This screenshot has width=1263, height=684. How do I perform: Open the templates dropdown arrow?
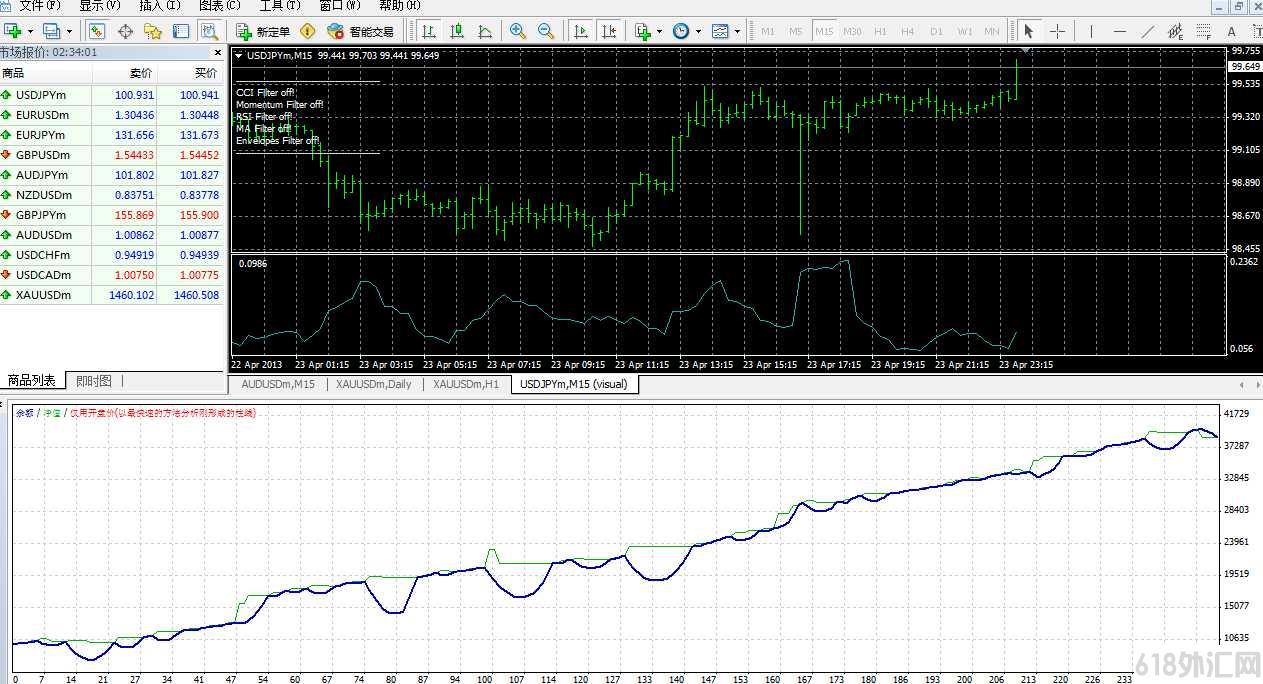coord(738,31)
